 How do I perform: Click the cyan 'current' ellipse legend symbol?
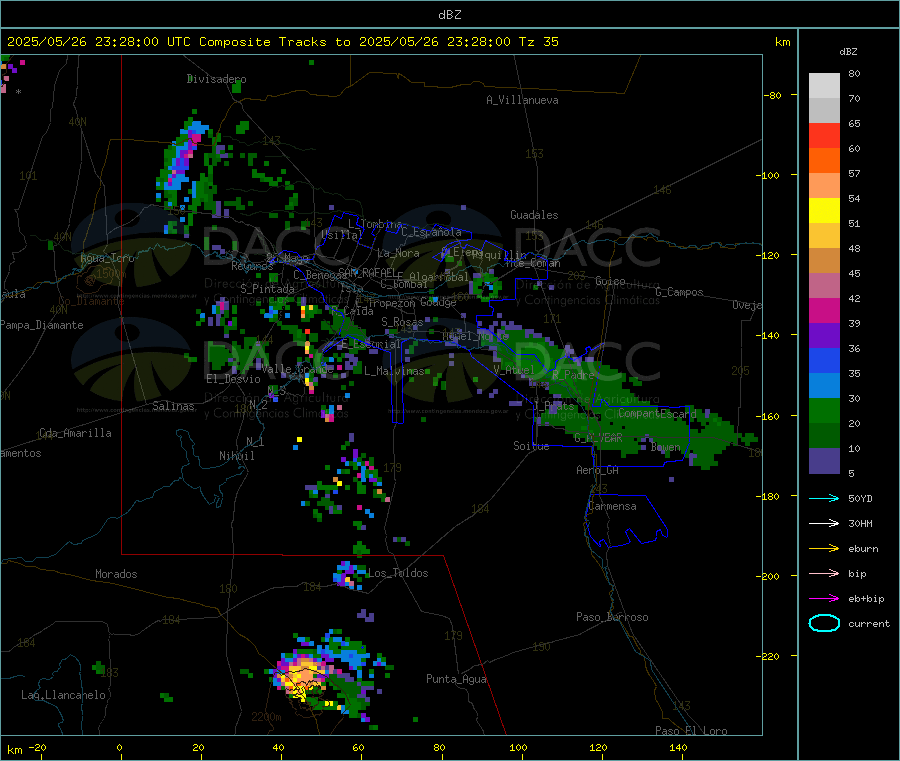pyautogui.click(x=824, y=623)
